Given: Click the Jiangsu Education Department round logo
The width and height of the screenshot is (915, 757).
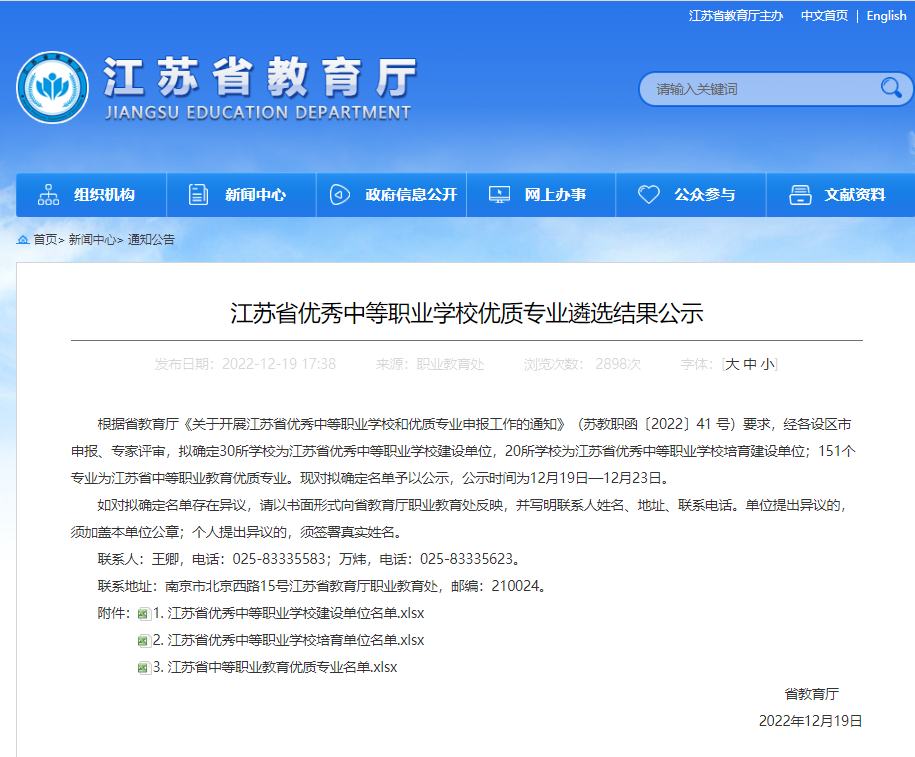Looking at the screenshot, I should click(53, 88).
